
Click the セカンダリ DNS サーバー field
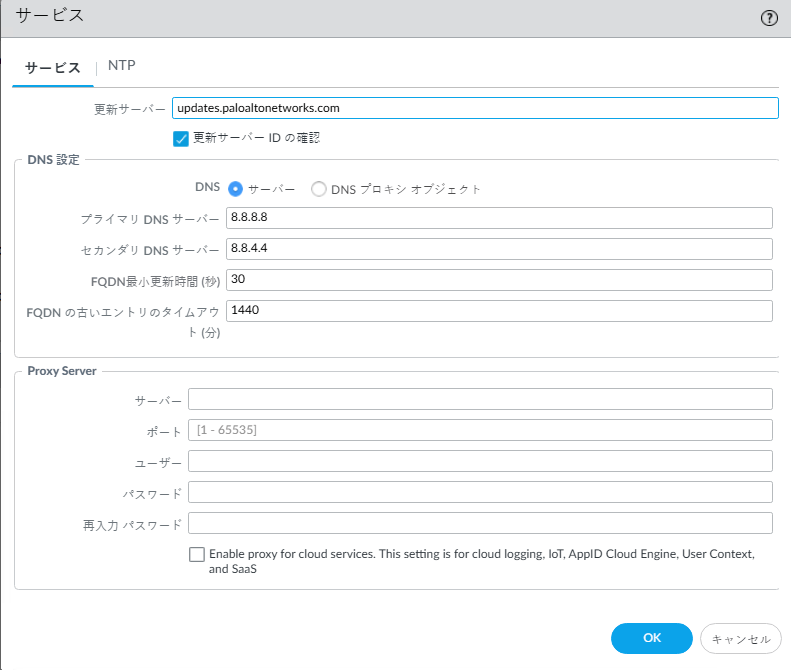[x=499, y=249]
